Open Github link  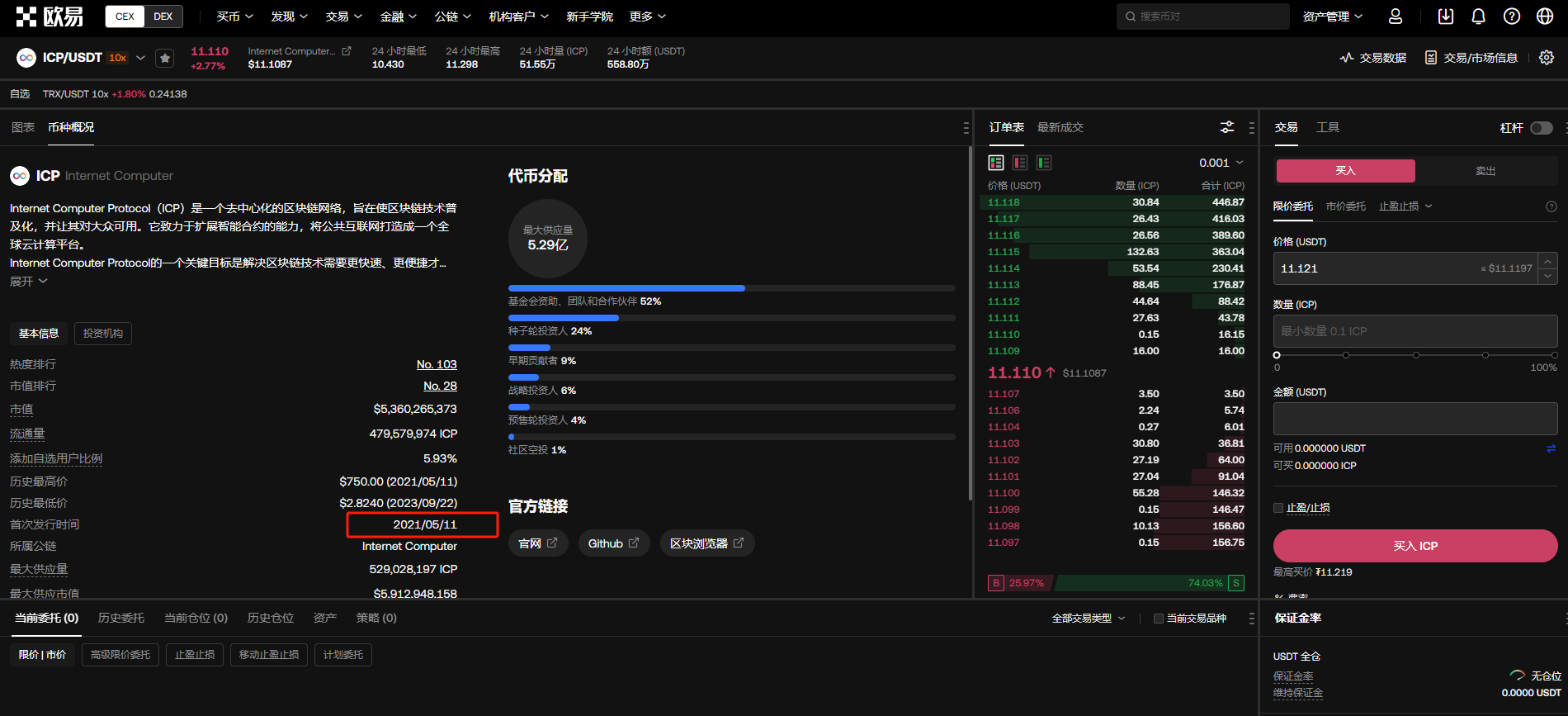(x=614, y=543)
